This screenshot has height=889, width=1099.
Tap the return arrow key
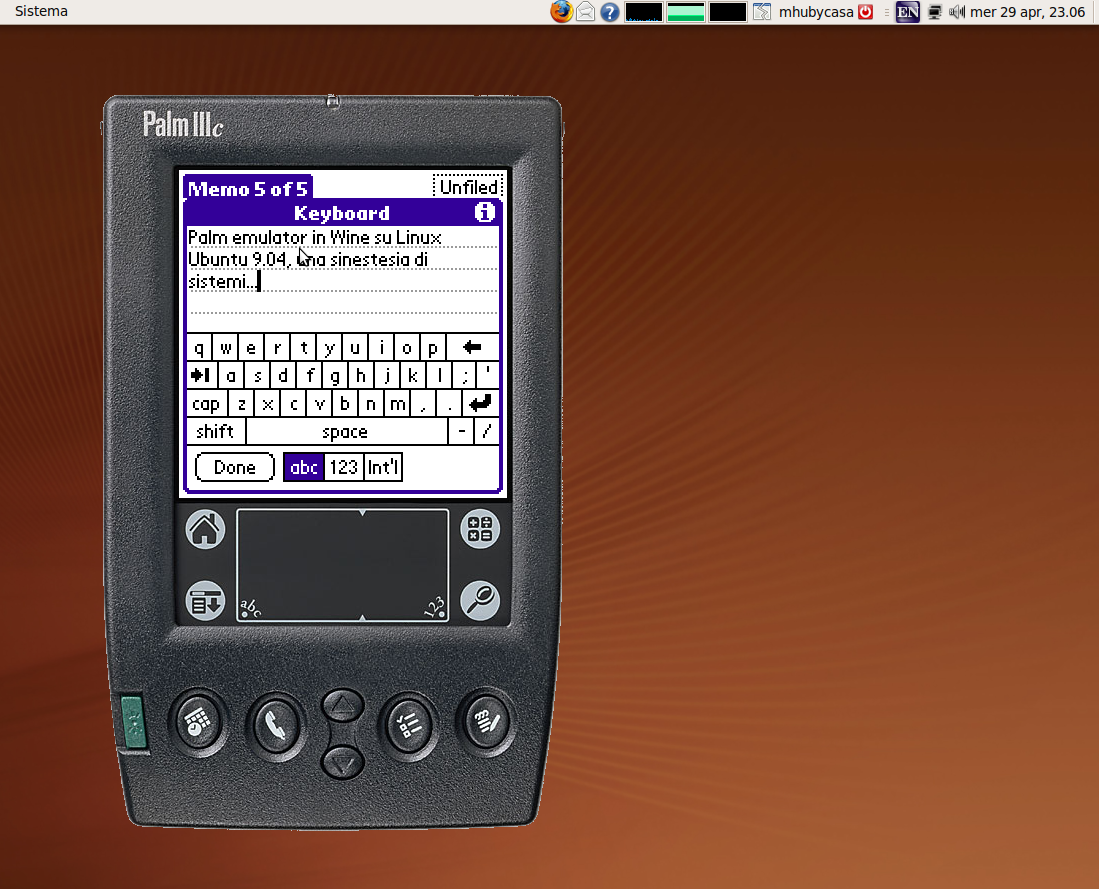click(x=480, y=403)
